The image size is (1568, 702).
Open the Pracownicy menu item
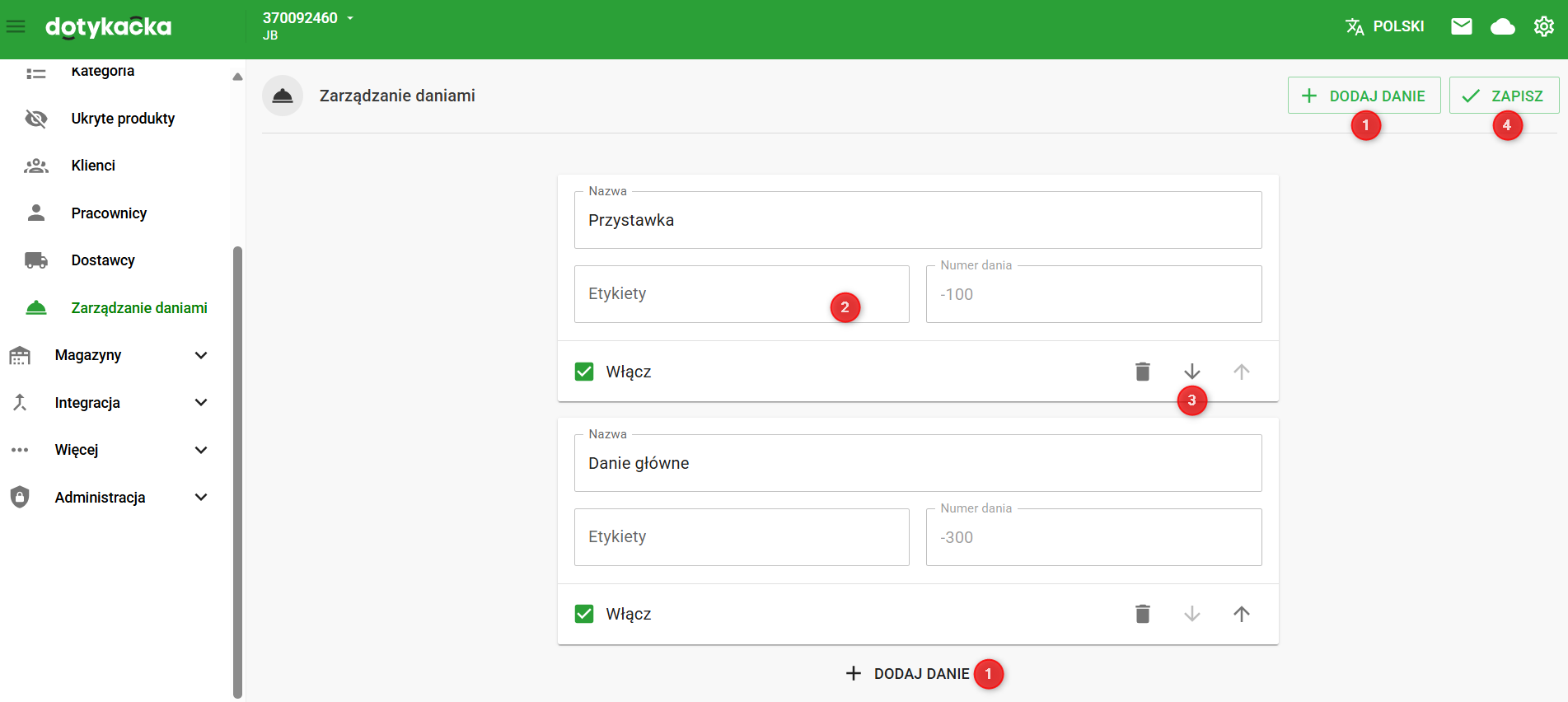(109, 213)
